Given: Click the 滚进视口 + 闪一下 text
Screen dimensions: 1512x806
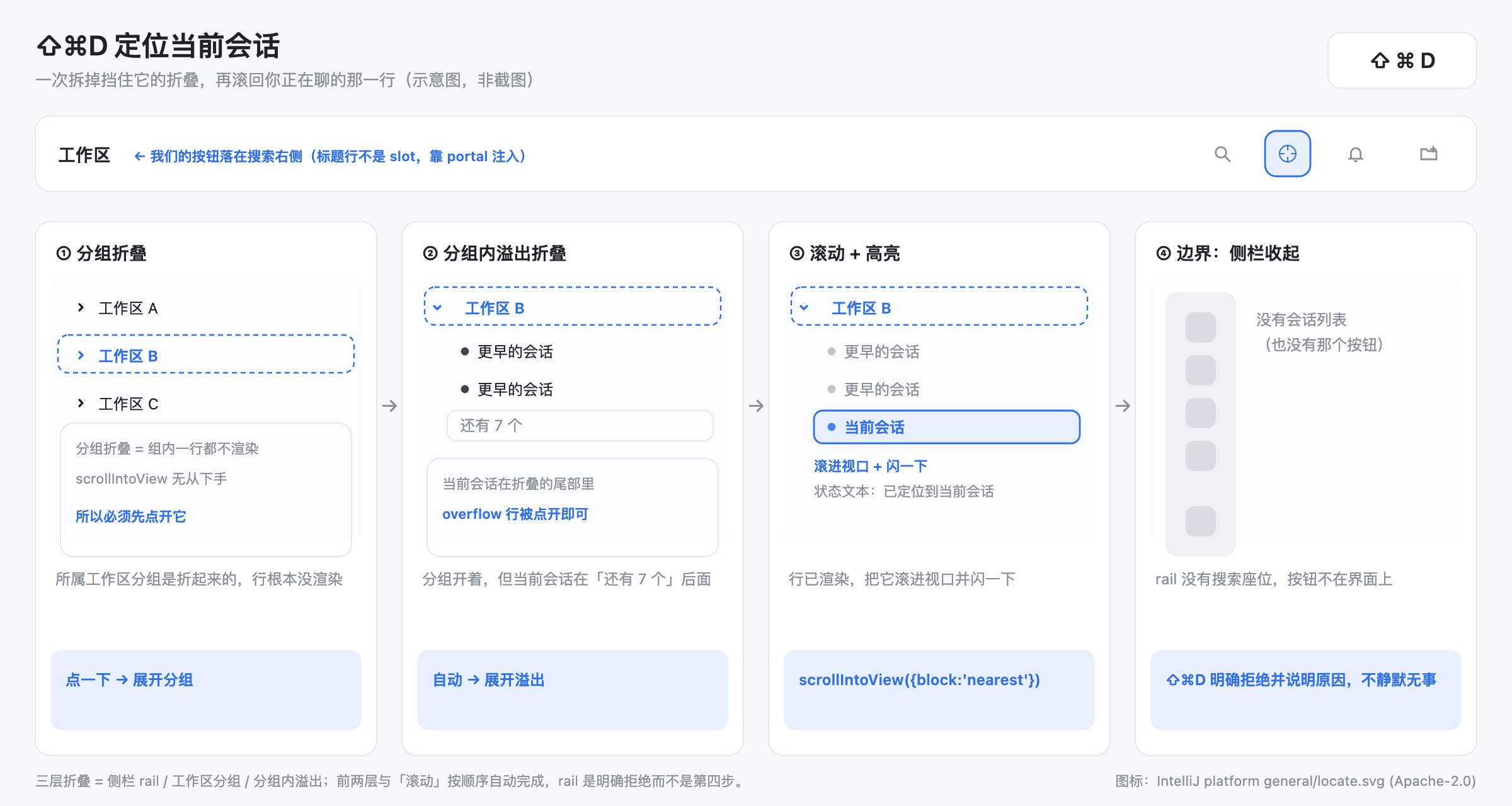Looking at the screenshot, I should pos(871,466).
